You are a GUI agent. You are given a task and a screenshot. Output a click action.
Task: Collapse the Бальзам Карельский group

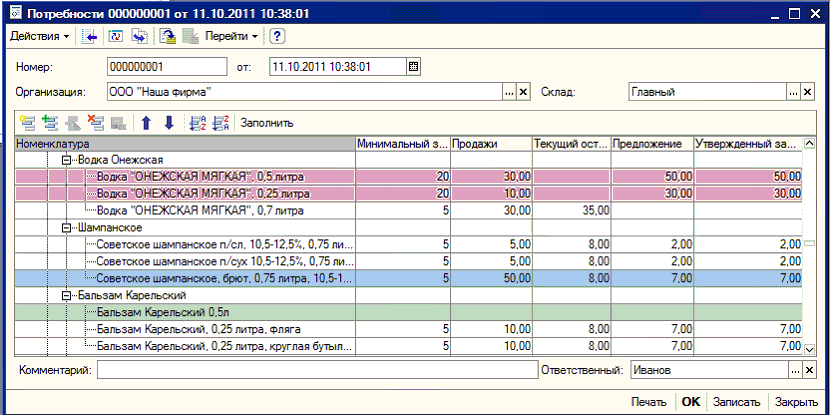(x=66, y=295)
